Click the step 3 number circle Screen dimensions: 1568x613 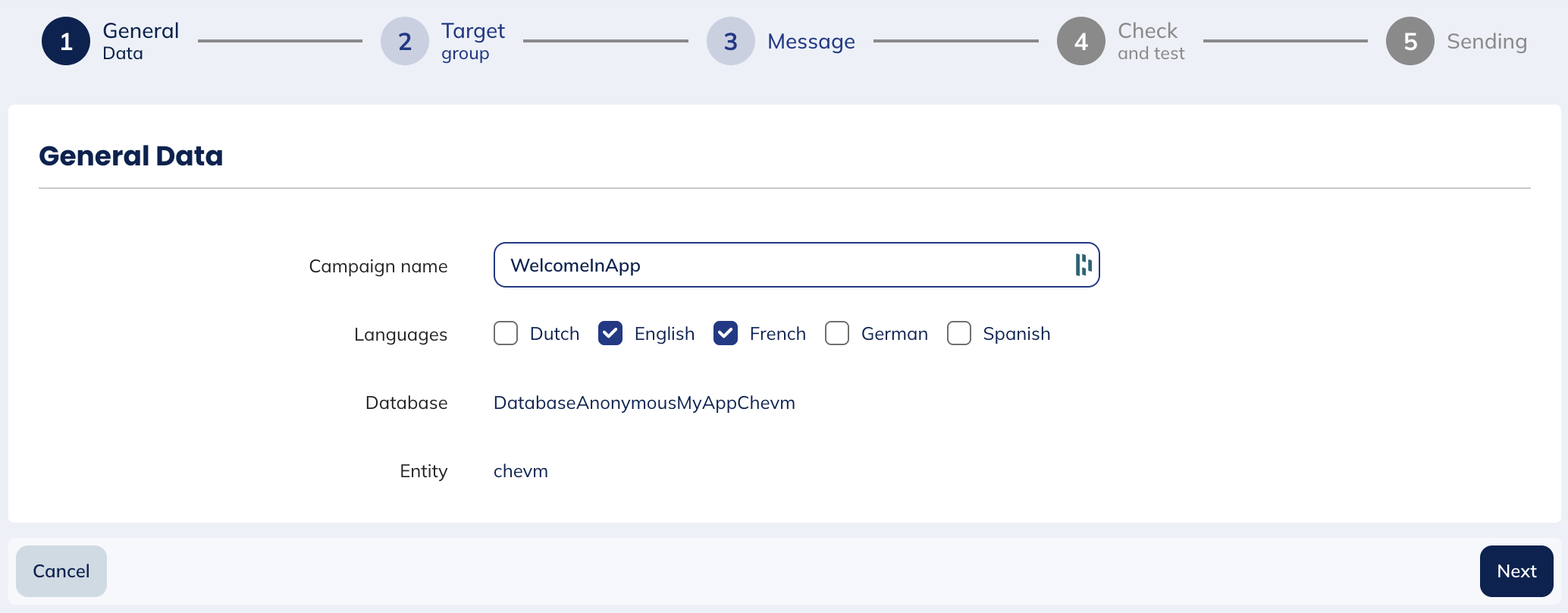coord(730,41)
